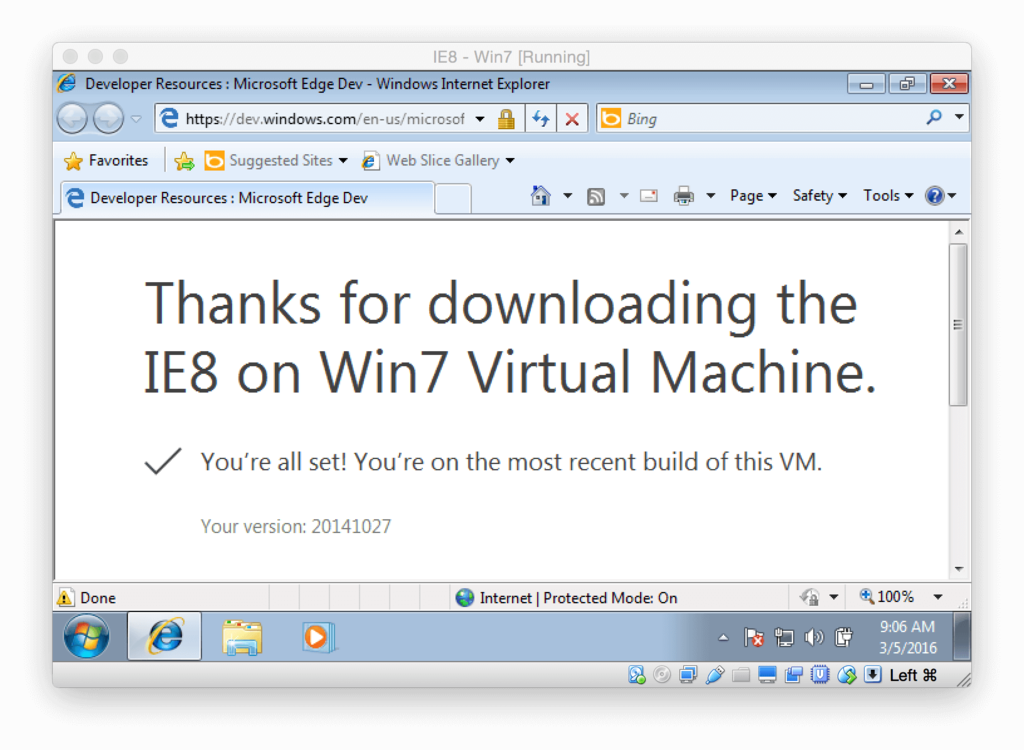Expand the zoom level dropdown arrow
This screenshot has width=1024, height=750.
(938, 596)
